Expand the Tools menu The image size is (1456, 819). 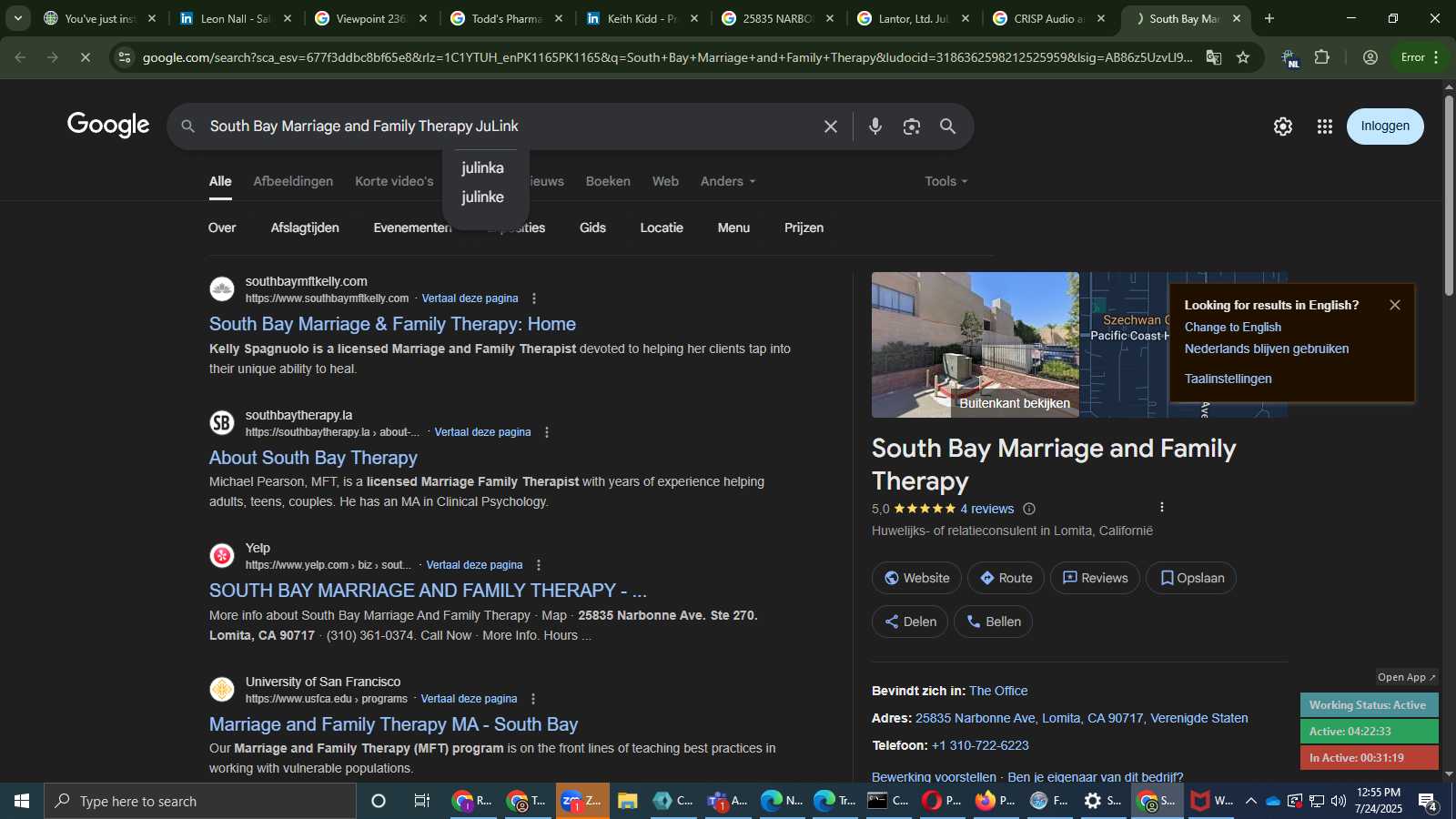pyautogui.click(x=946, y=181)
